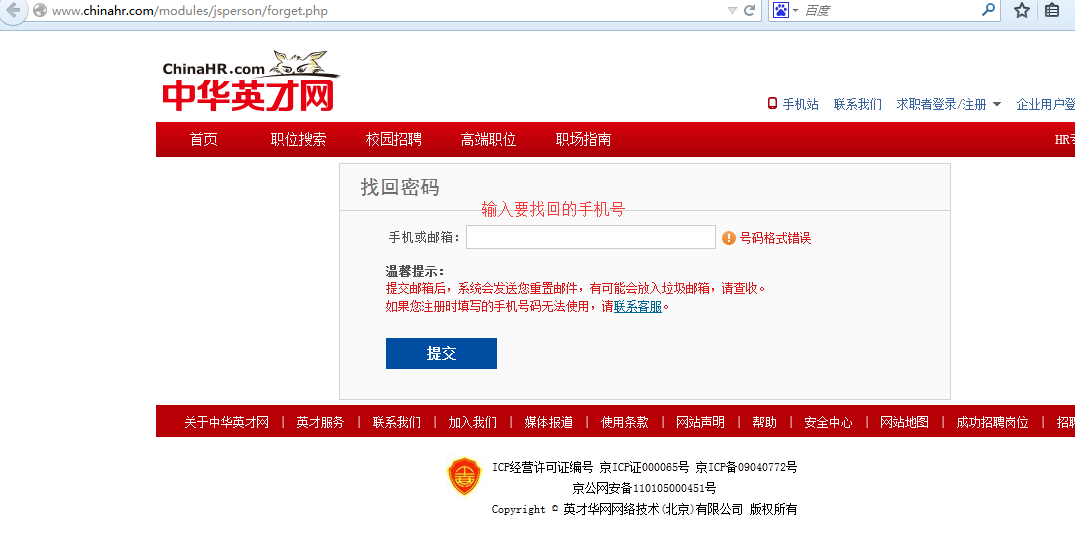Open 高端职位 in the navigation bar

(x=488, y=140)
